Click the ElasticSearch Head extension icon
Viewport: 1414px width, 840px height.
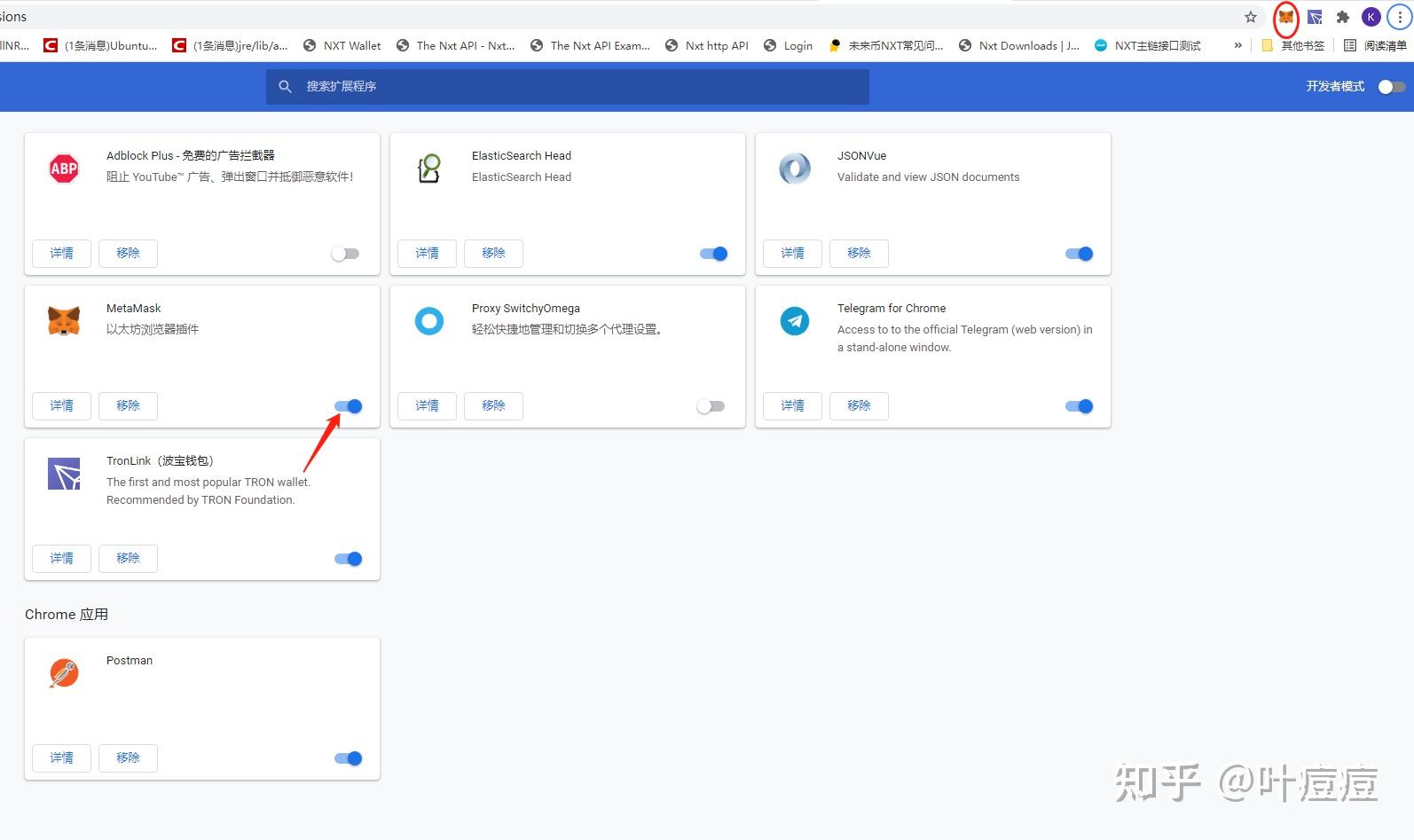[429, 169]
